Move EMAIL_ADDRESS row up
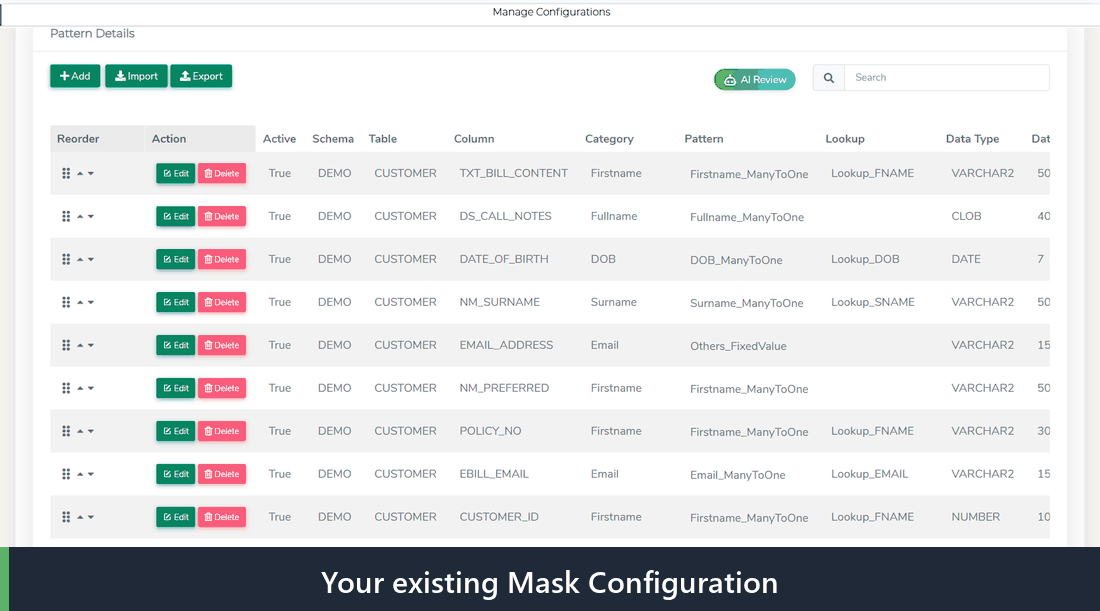 point(80,345)
